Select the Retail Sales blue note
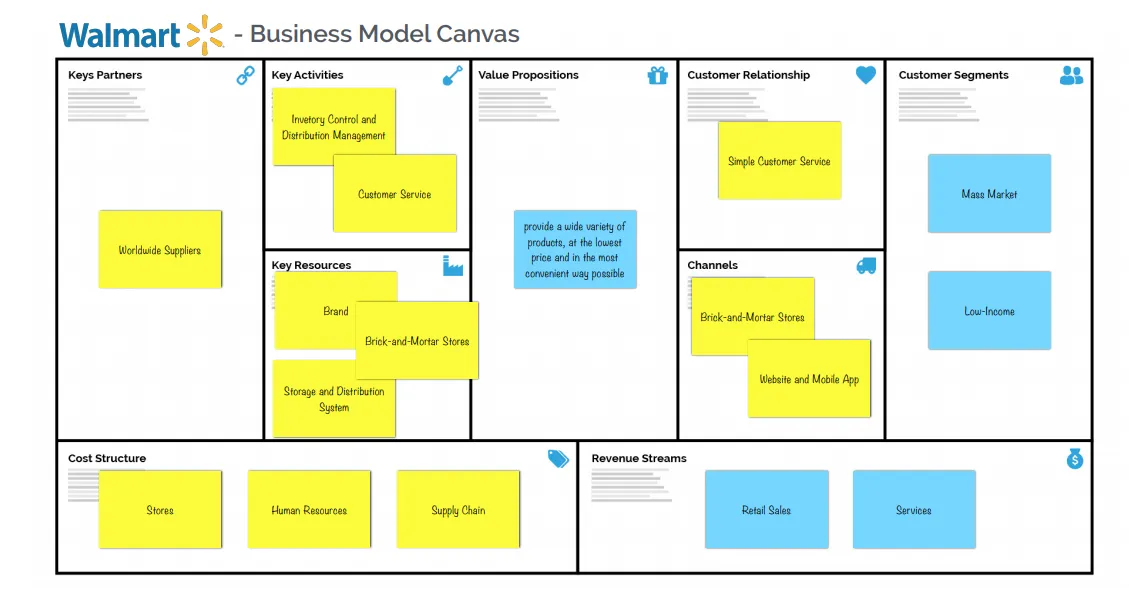The height and width of the screenshot is (593, 1129). (x=767, y=510)
